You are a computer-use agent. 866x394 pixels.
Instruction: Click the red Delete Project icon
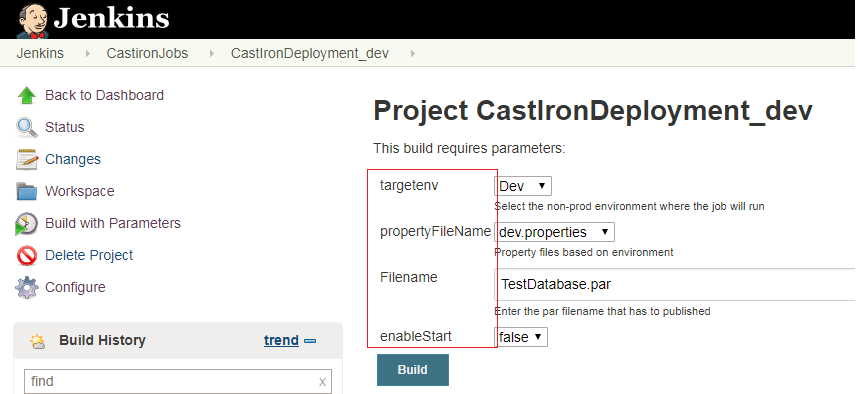(x=27, y=256)
